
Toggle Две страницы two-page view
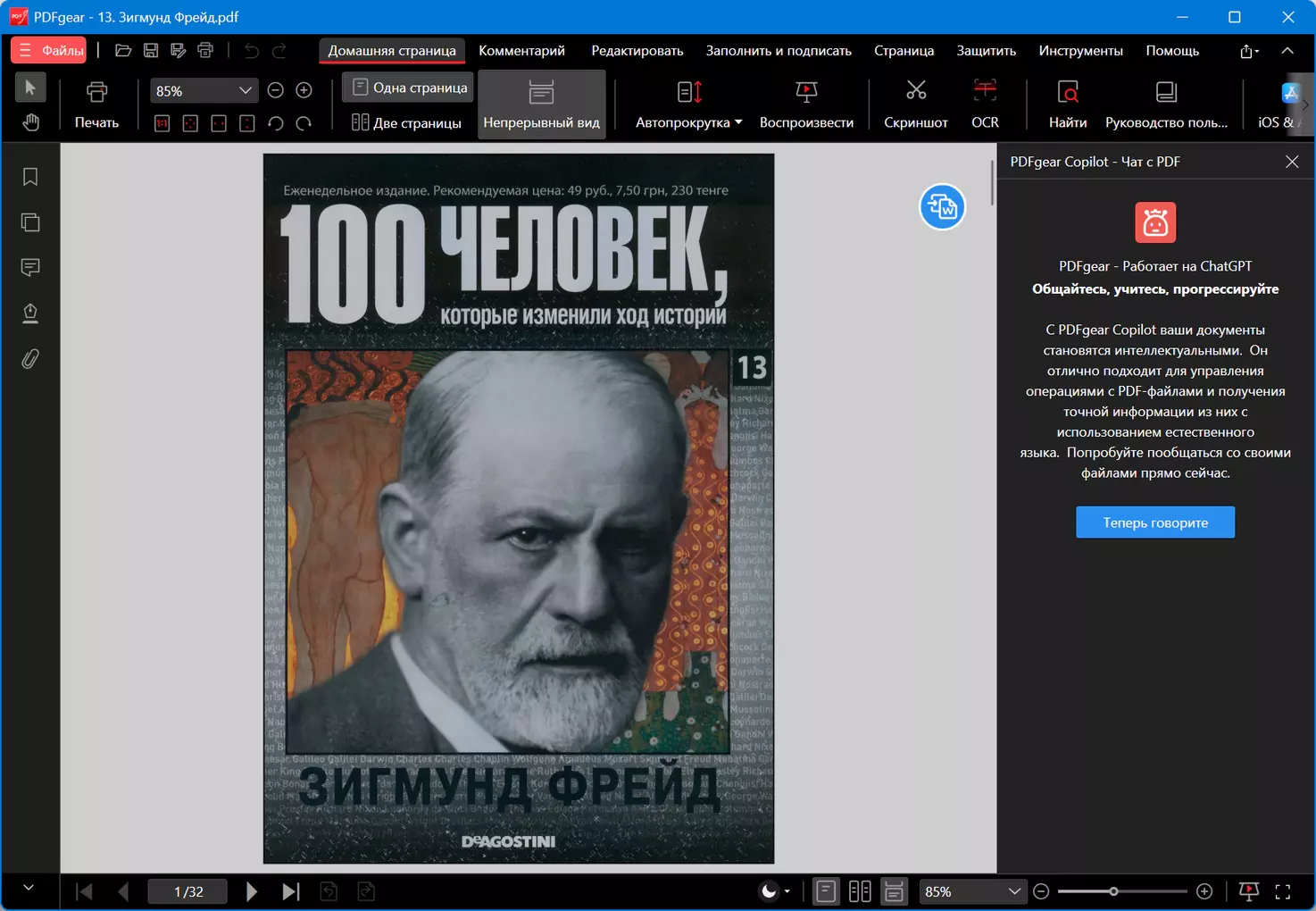tap(406, 122)
